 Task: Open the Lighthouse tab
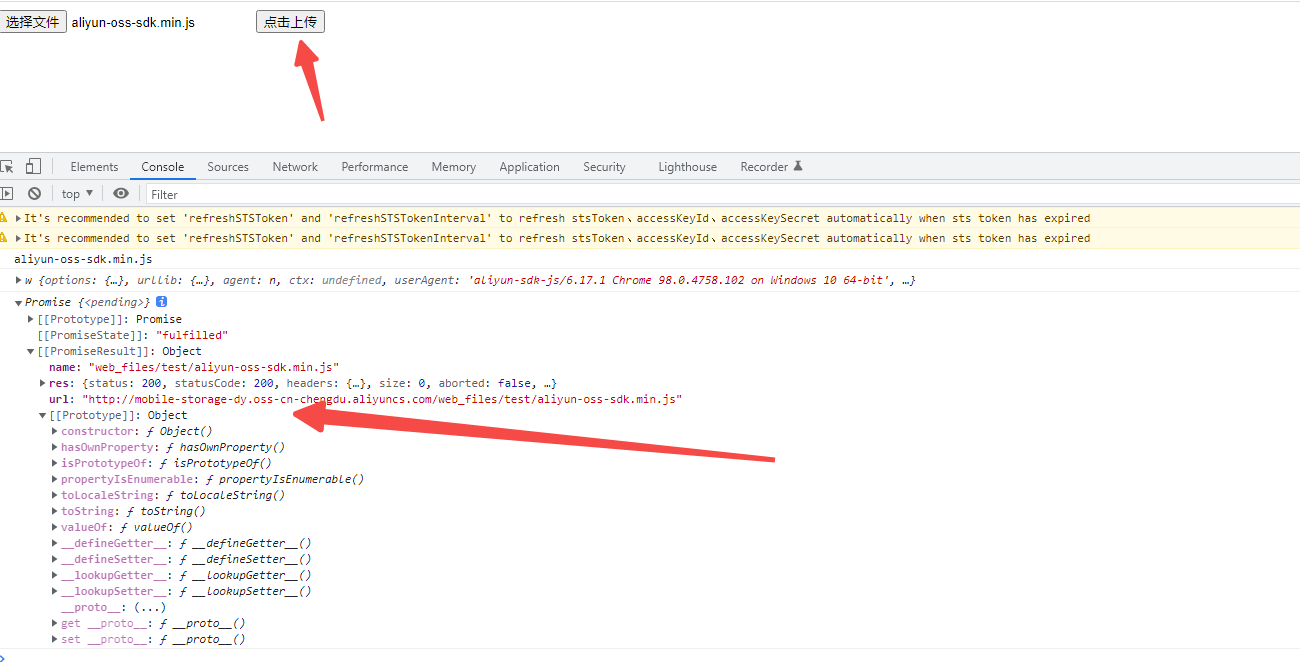pyautogui.click(x=687, y=167)
